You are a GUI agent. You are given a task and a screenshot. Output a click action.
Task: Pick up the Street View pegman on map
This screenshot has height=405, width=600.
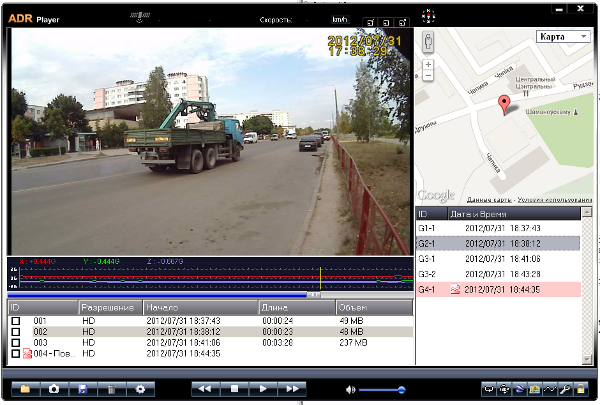pyautogui.click(x=428, y=41)
